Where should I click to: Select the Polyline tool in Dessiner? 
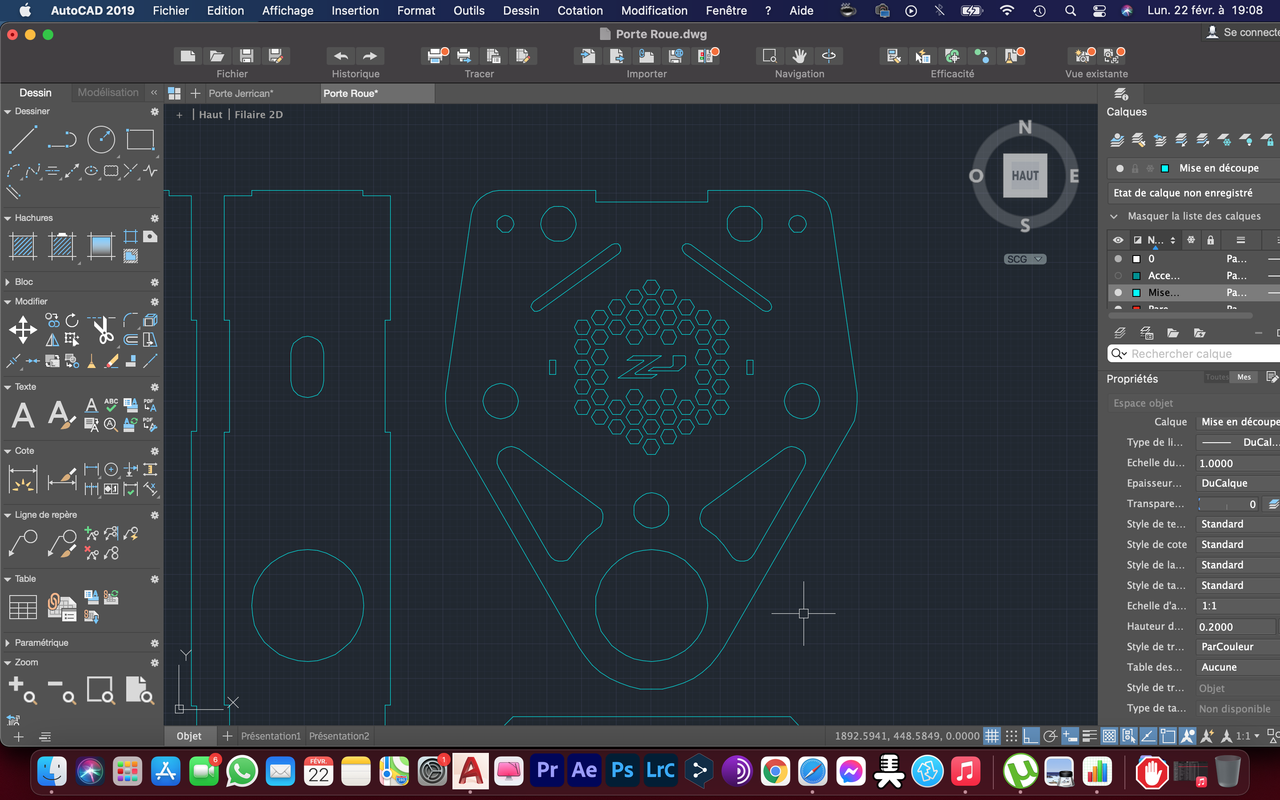62,139
